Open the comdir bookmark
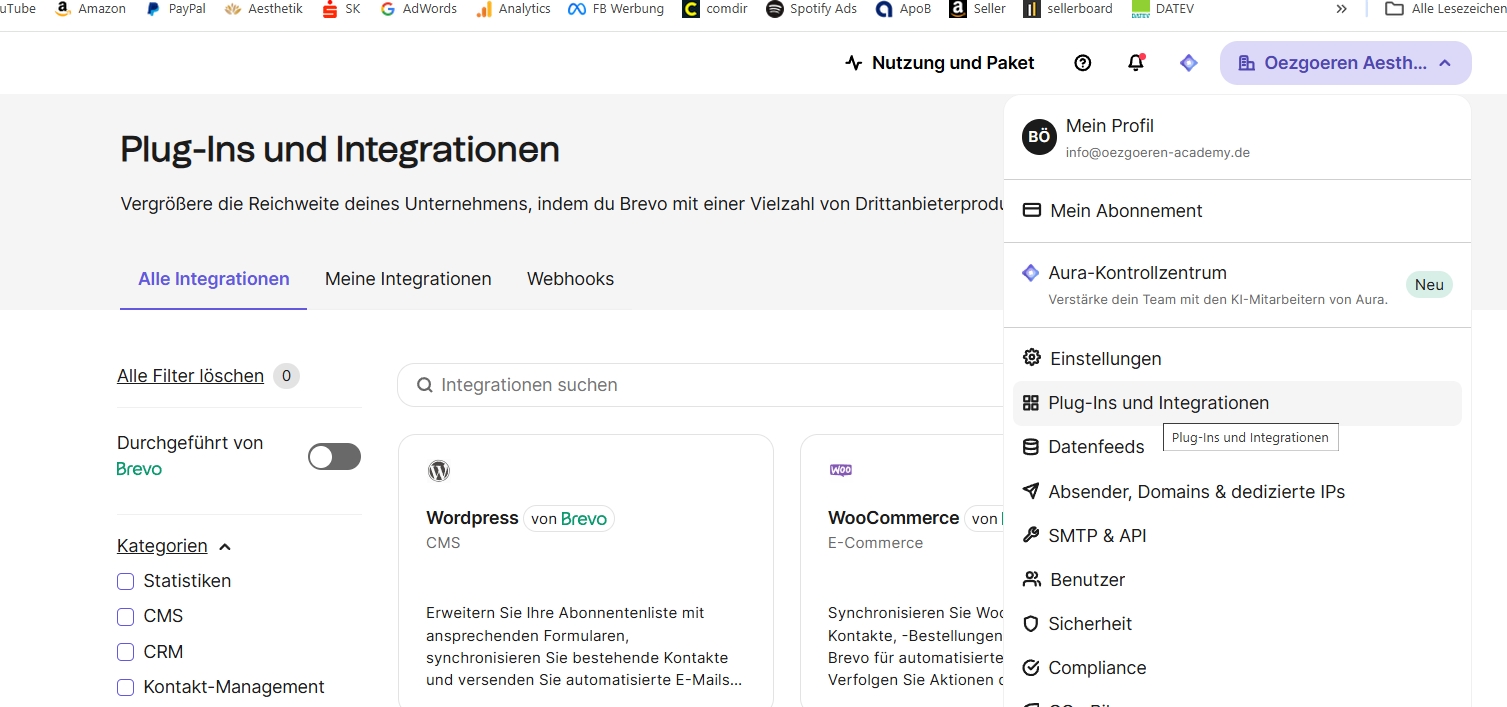Image resolution: width=1507 pixels, height=707 pixels. tap(715, 9)
